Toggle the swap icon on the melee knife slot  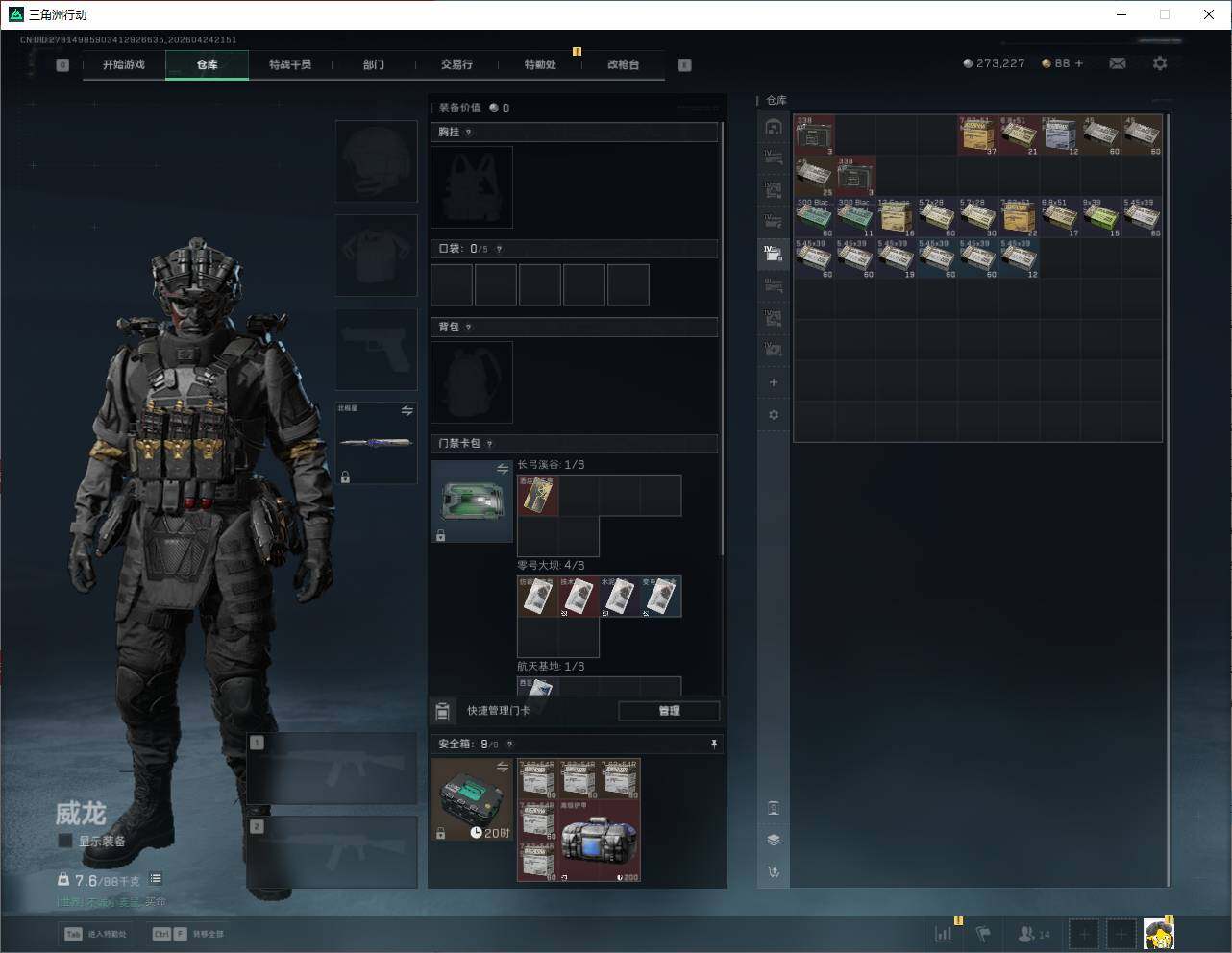tap(407, 411)
